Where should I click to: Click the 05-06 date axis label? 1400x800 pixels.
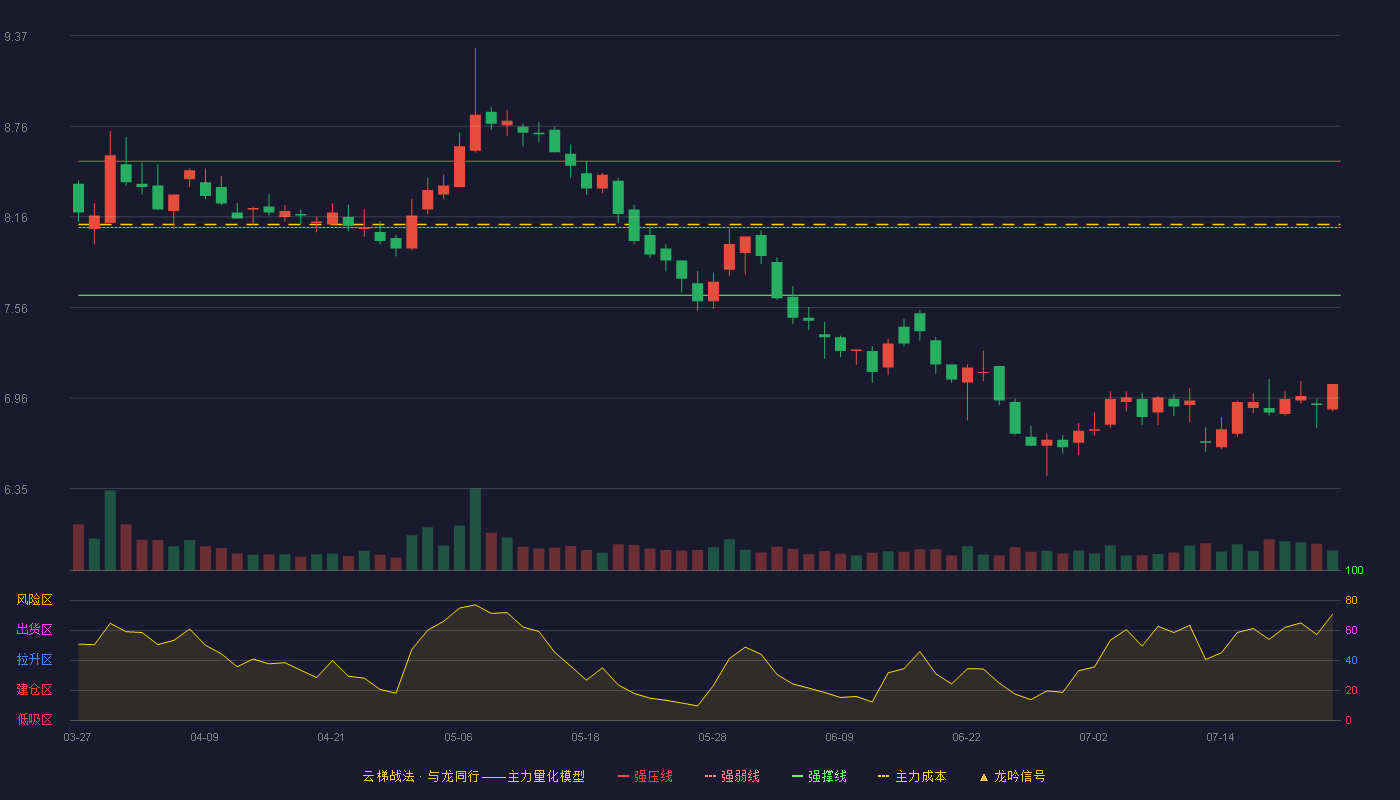pyautogui.click(x=458, y=737)
